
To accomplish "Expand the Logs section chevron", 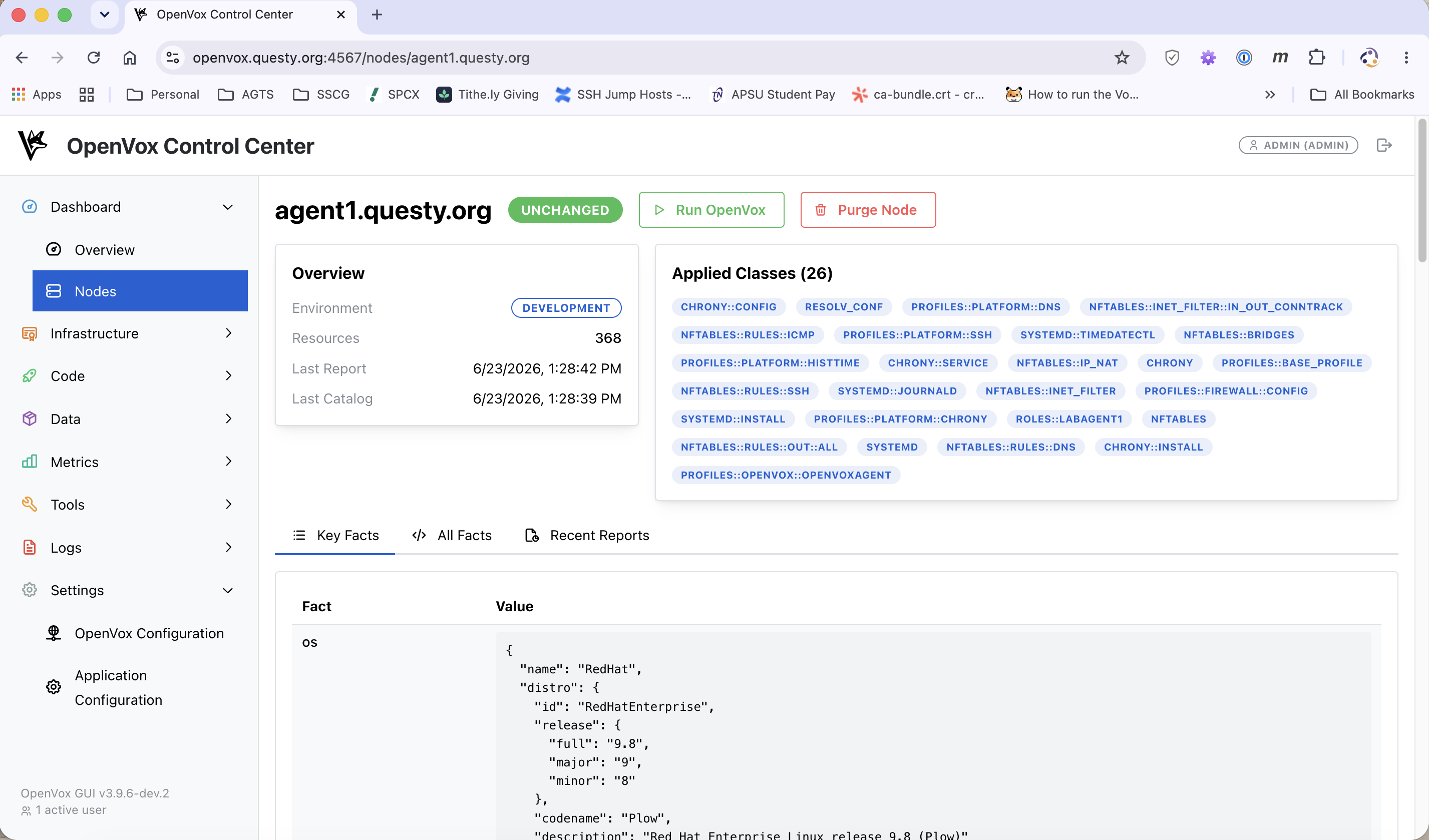I will click(x=228, y=547).
